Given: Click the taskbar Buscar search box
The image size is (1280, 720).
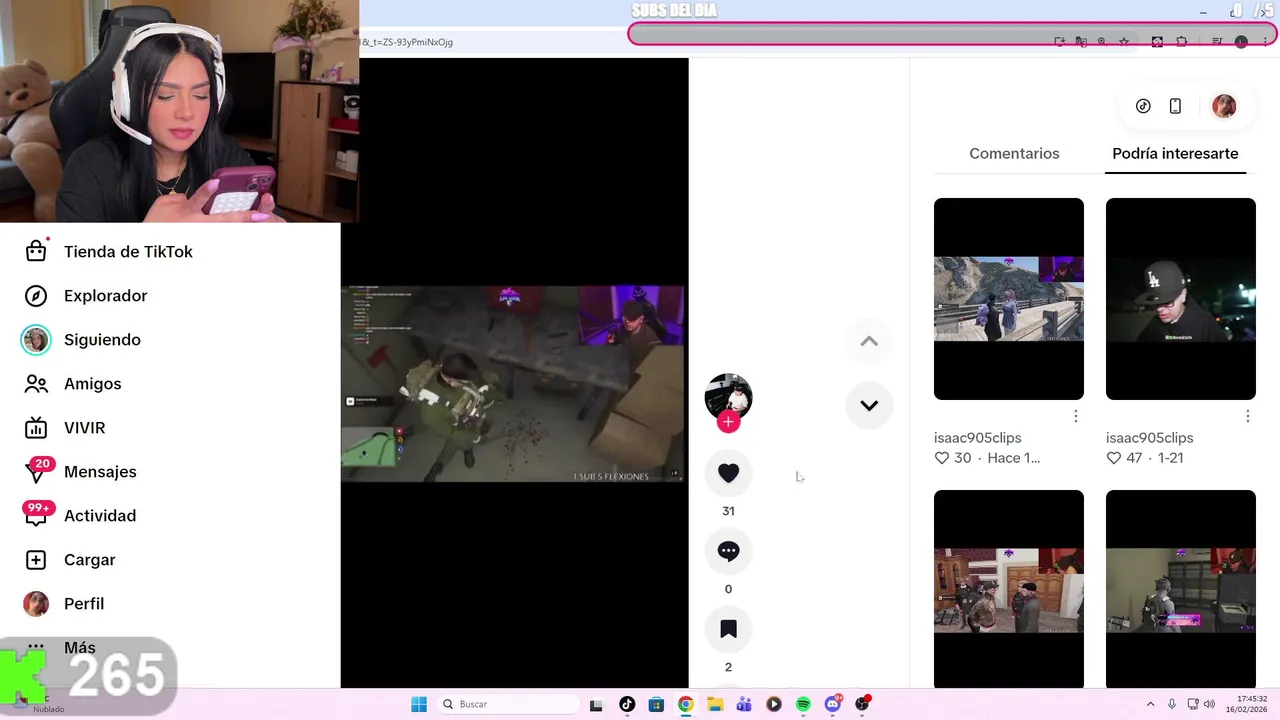Looking at the screenshot, I should pos(507,704).
